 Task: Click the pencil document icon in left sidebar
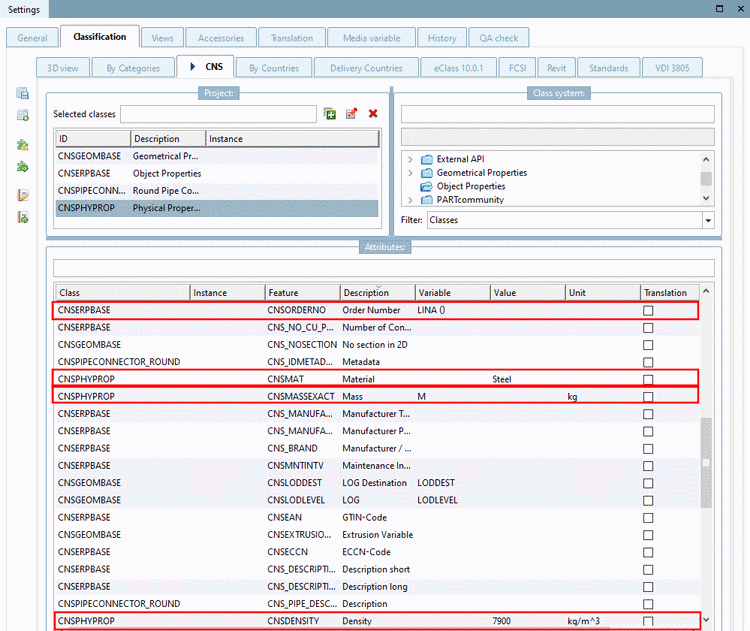(x=22, y=194)
